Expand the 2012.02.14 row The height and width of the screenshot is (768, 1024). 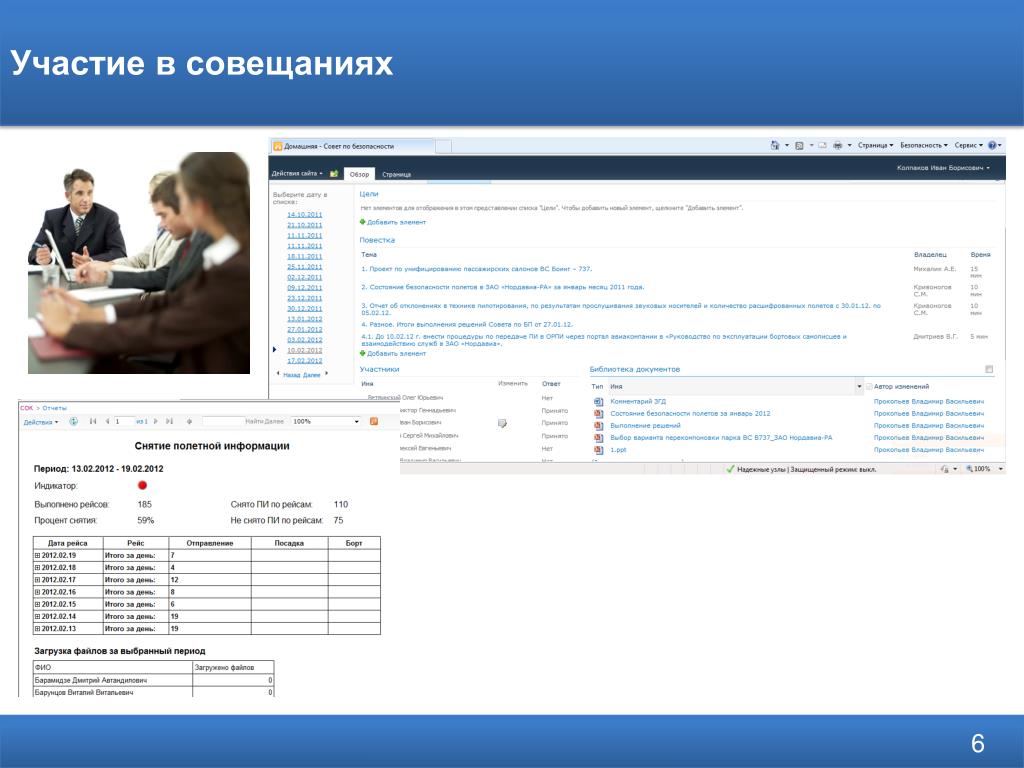point(37,616)
